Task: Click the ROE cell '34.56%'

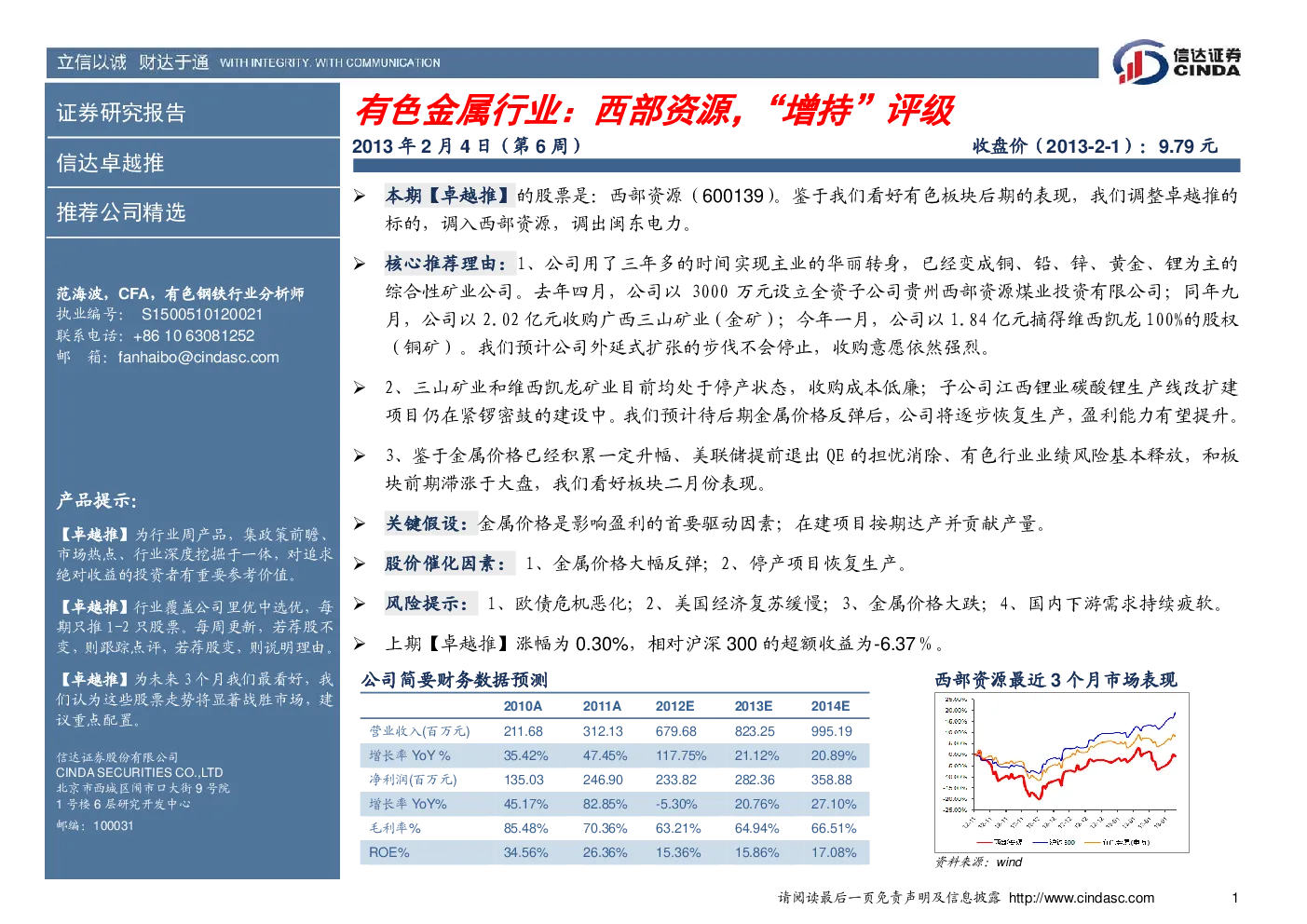Action: click(526, 852)
